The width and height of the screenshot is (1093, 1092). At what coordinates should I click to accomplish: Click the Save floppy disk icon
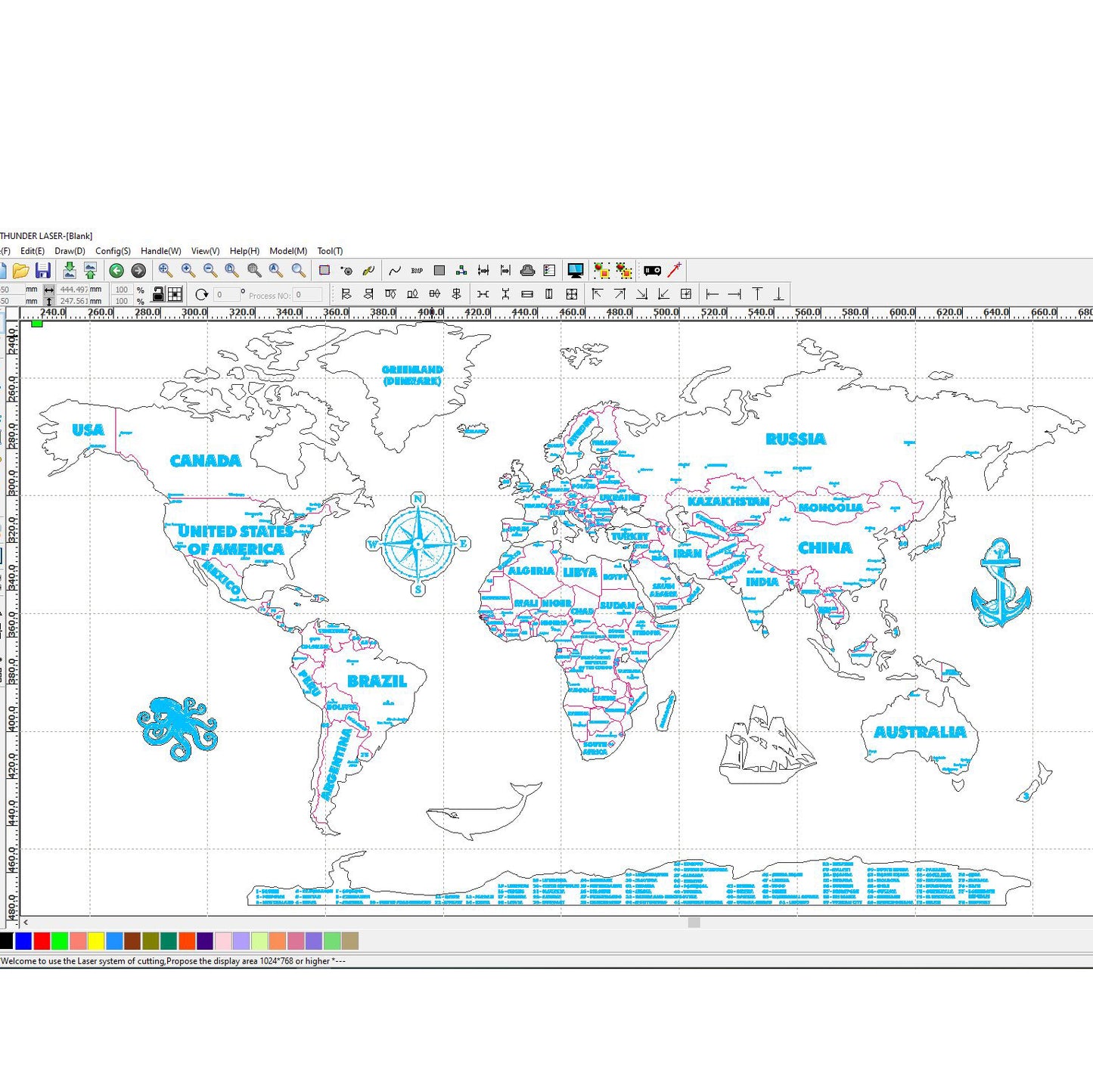point(43,271)
